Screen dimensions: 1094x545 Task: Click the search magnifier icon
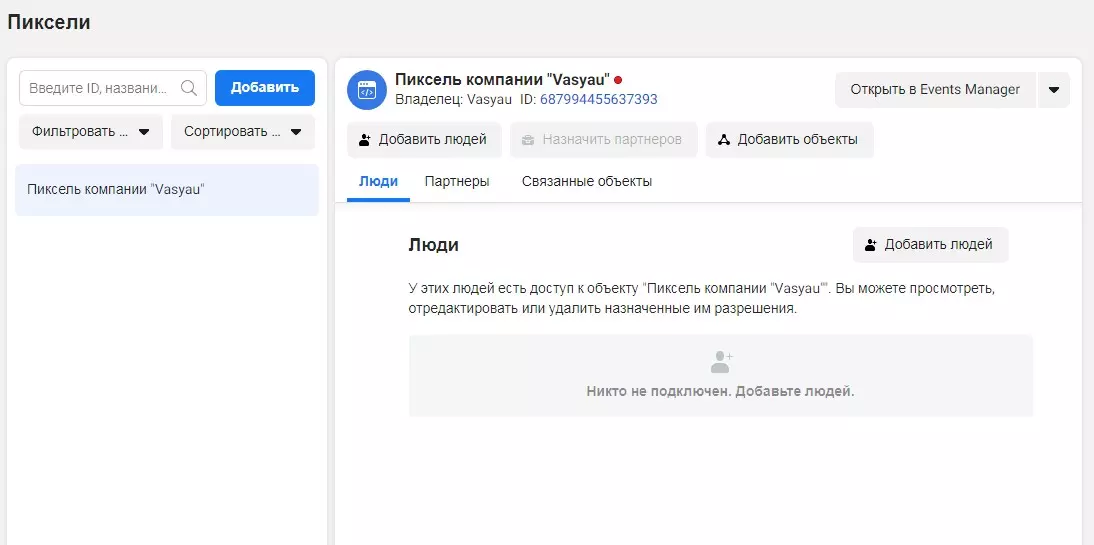coord(188,88)
